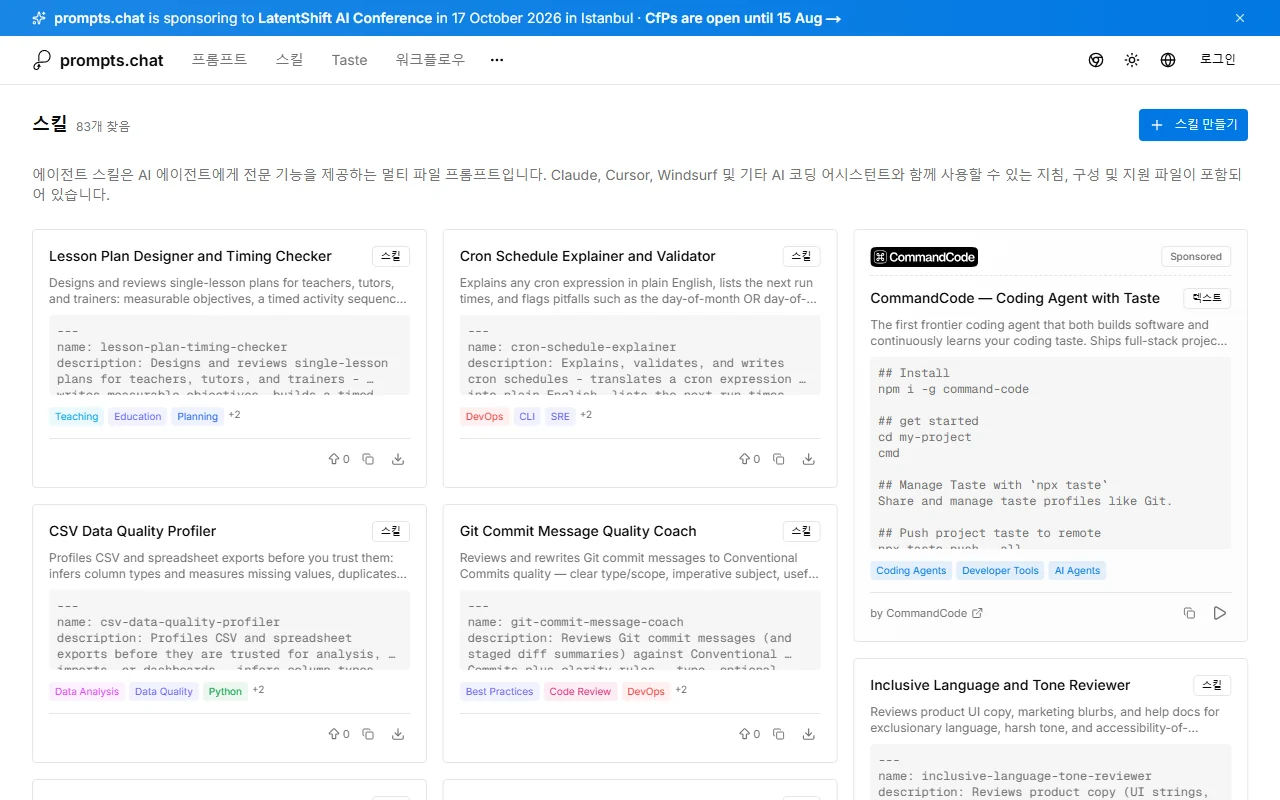
Task: Select the 스킬 nav tab
Action: click(290, 60)
